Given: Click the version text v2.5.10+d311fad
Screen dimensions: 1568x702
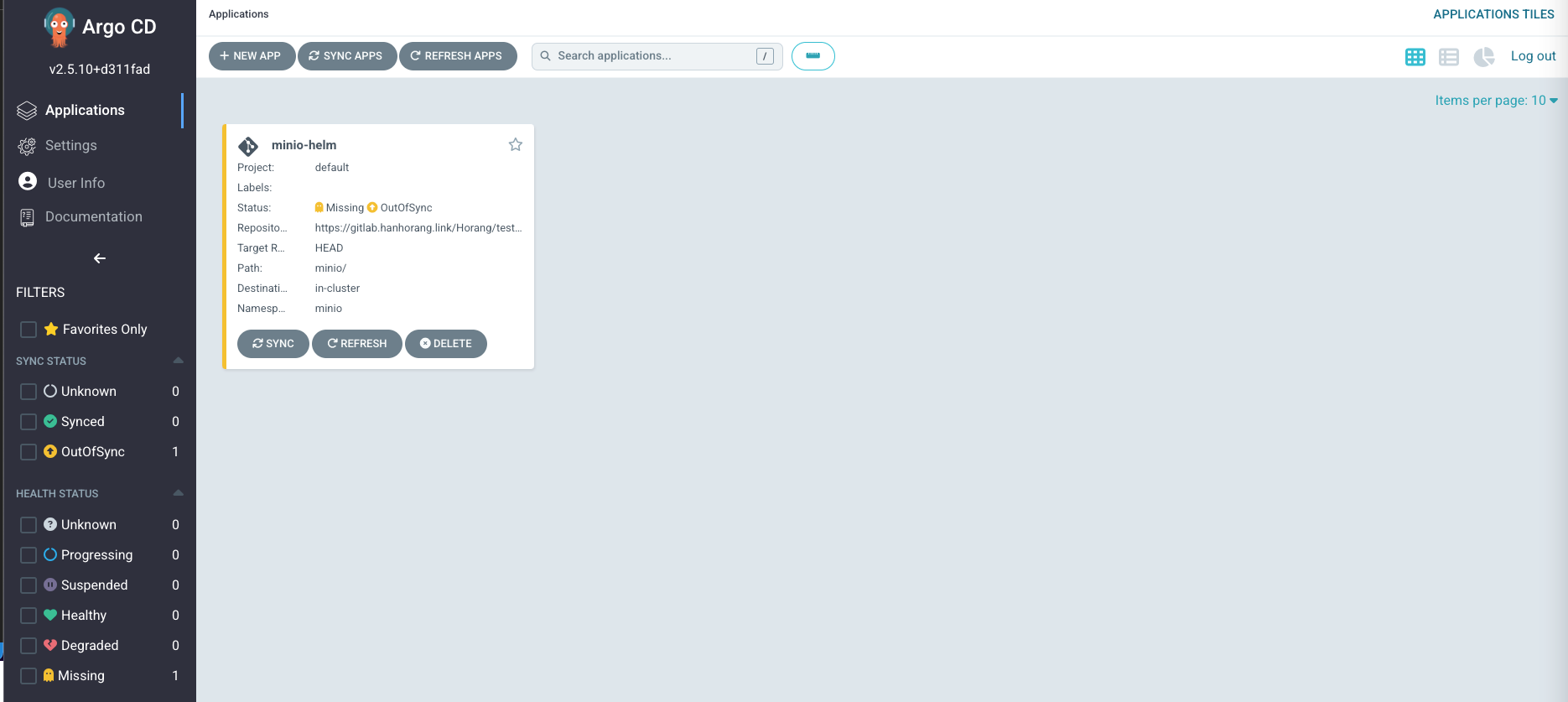Looking at the screenshot, I should [100, 70].
